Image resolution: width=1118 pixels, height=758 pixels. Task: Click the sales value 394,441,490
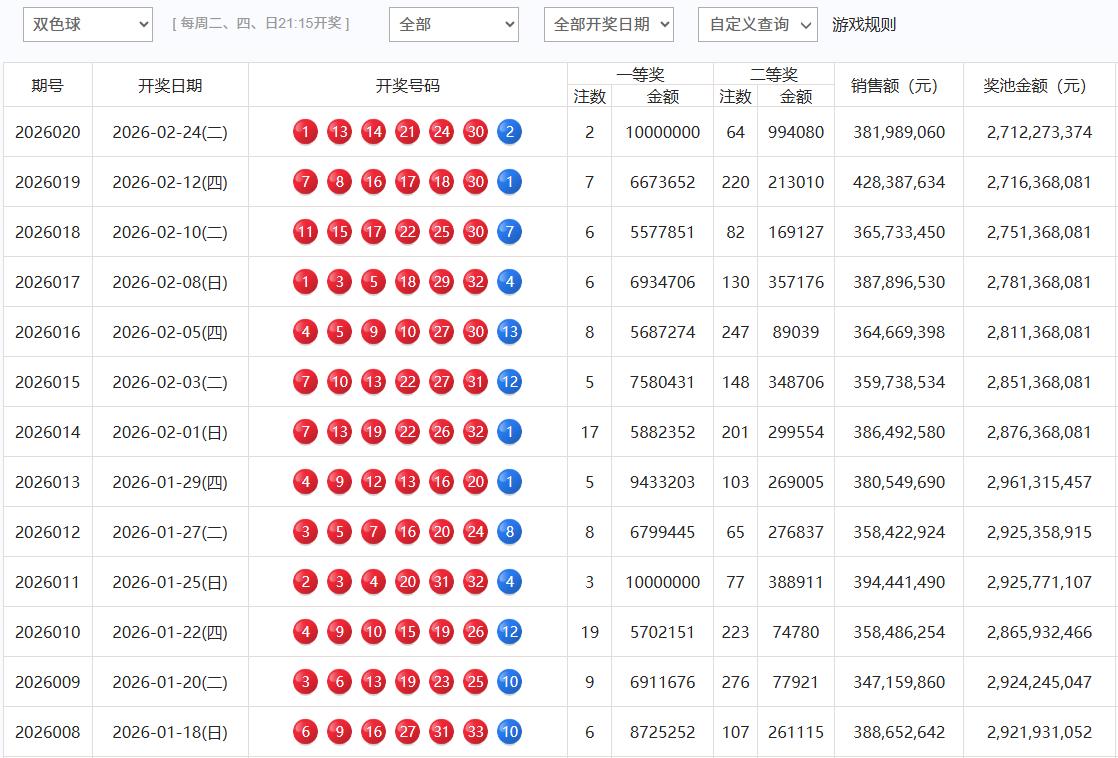[x=898, y=582]
